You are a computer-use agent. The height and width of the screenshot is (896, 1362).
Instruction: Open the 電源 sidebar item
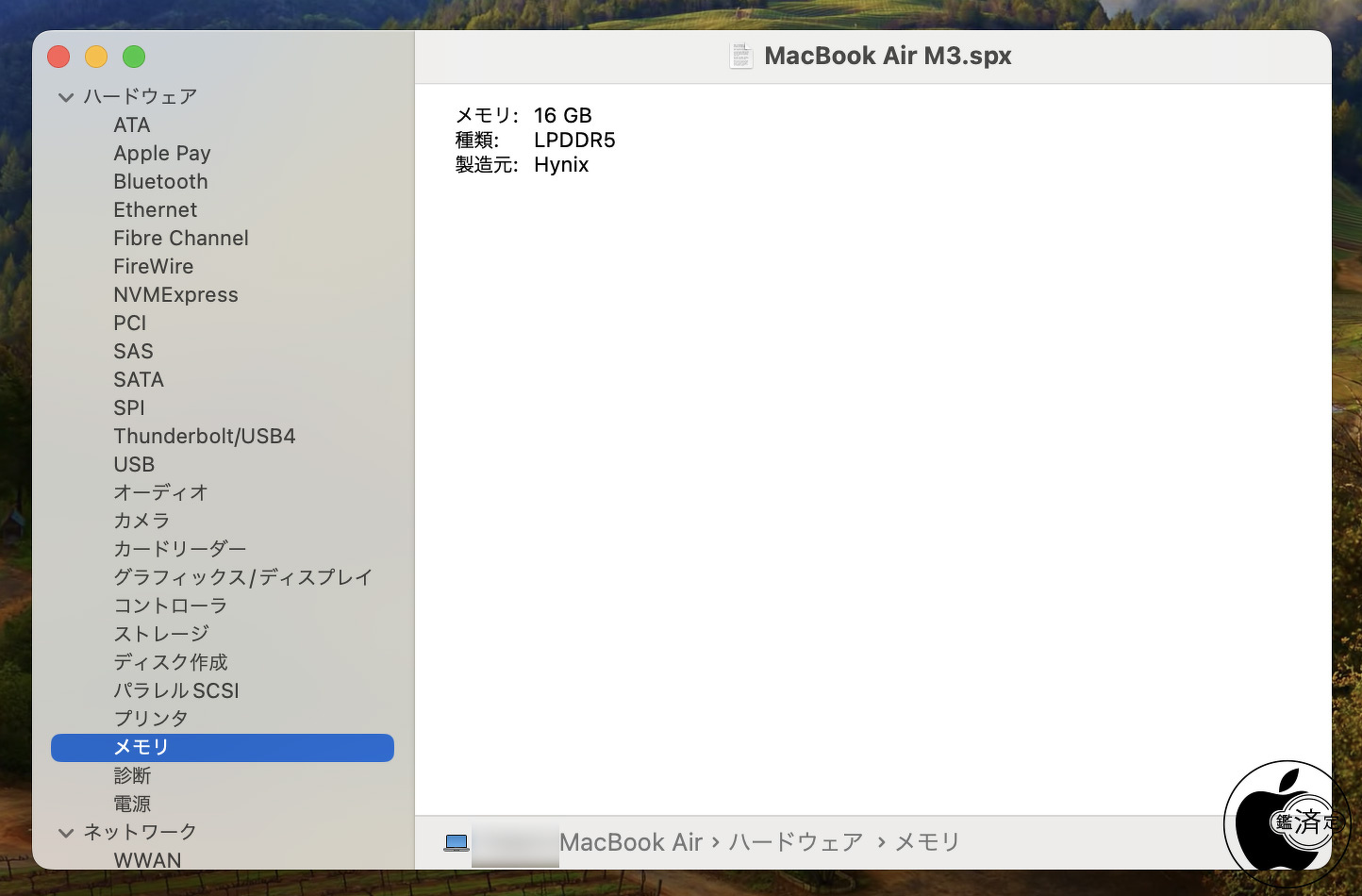(x=132, y=804)
